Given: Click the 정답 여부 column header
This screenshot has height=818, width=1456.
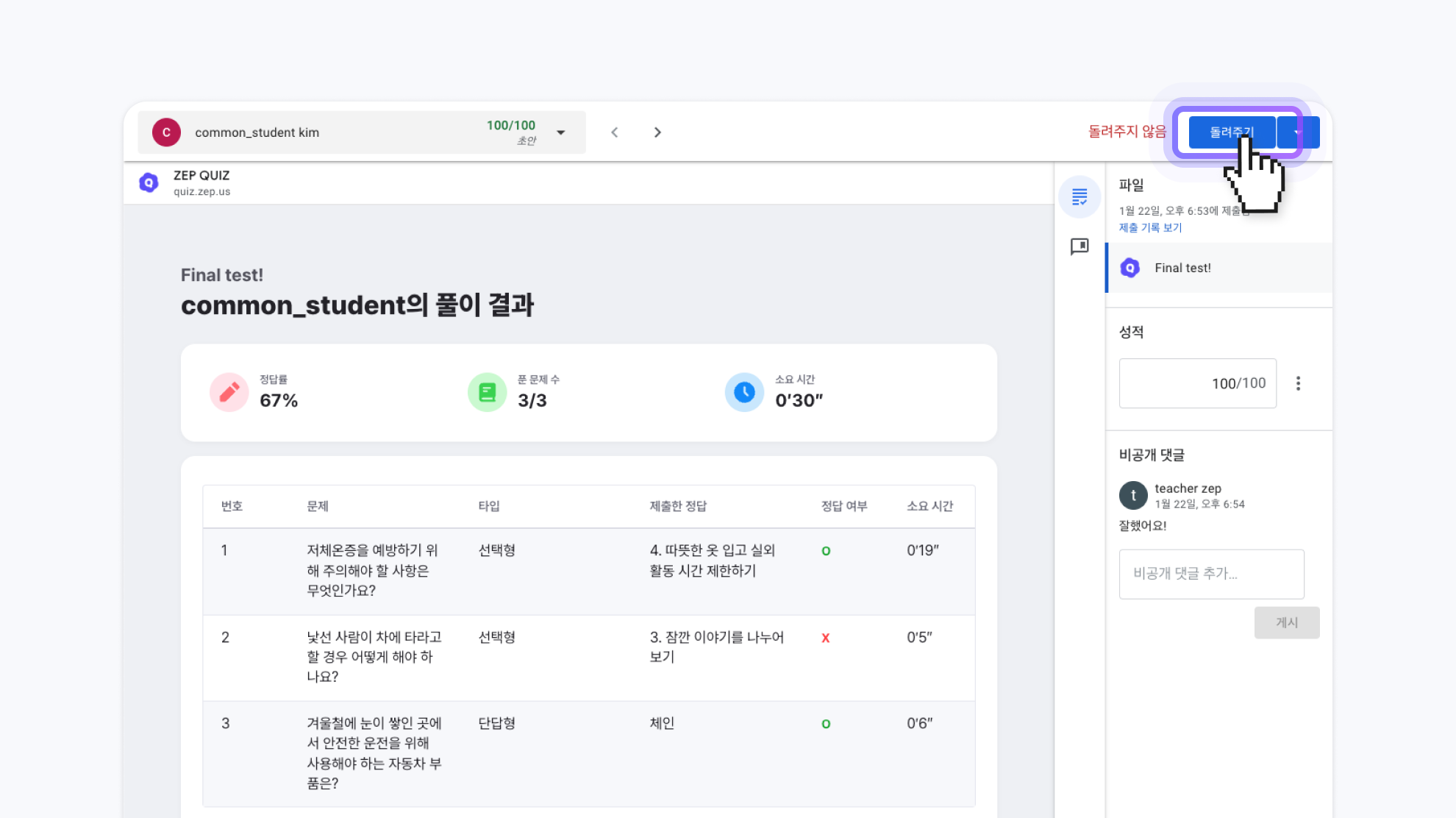Looking at the screenshot, I should [x=844, y=506].
